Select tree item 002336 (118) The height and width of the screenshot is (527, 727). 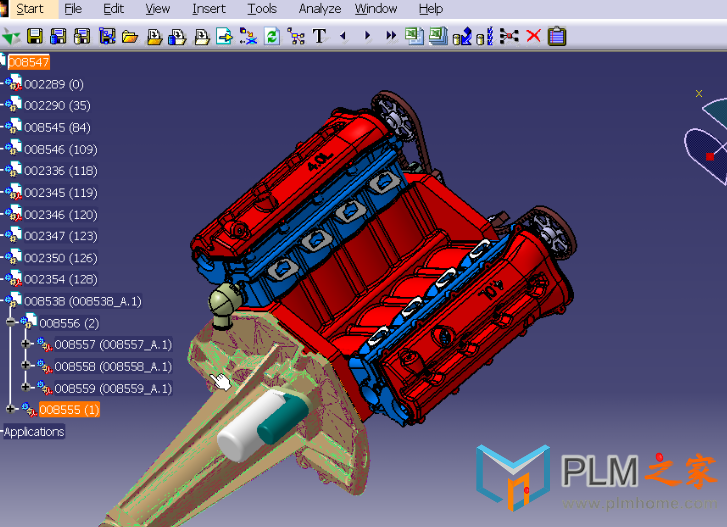coord(61,171)
